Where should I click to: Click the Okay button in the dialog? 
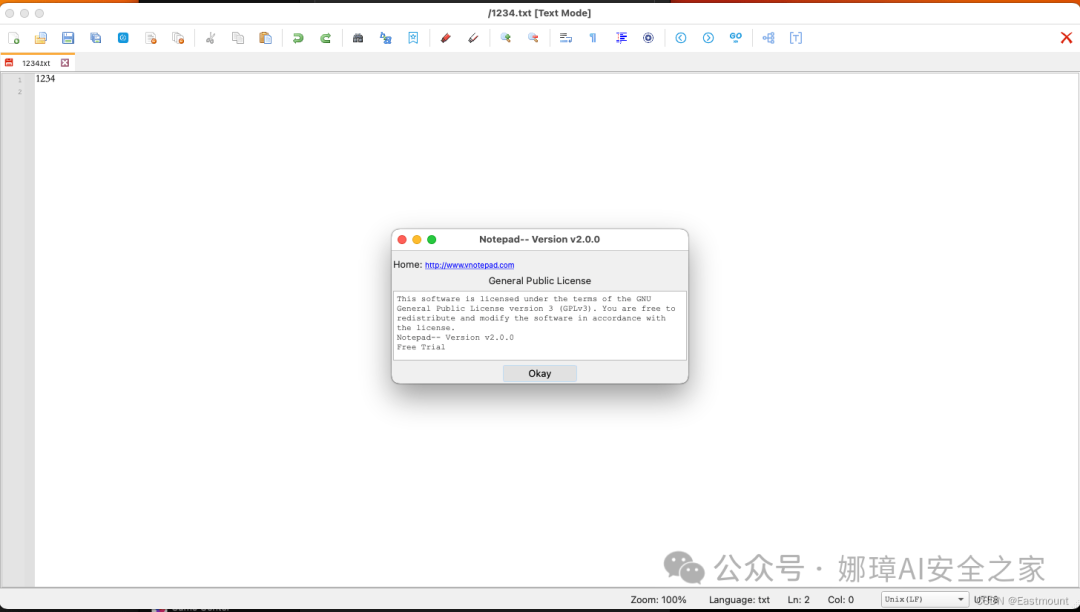click(x=539, y=373)
